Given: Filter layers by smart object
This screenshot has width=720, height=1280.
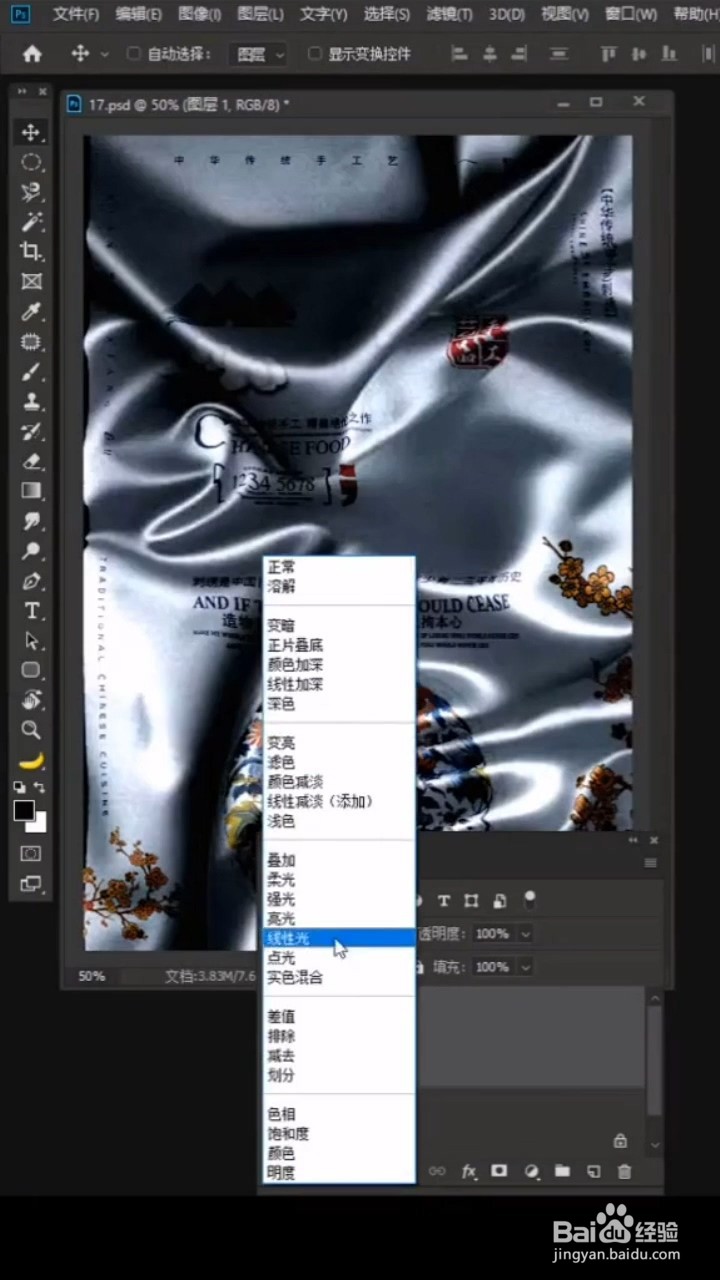Looking at the screenshot, I should pos(500,901).
